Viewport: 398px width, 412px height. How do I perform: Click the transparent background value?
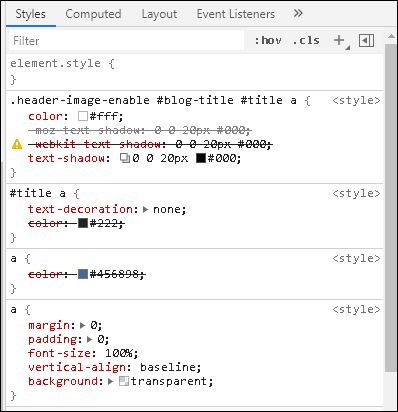coord(168,381)
